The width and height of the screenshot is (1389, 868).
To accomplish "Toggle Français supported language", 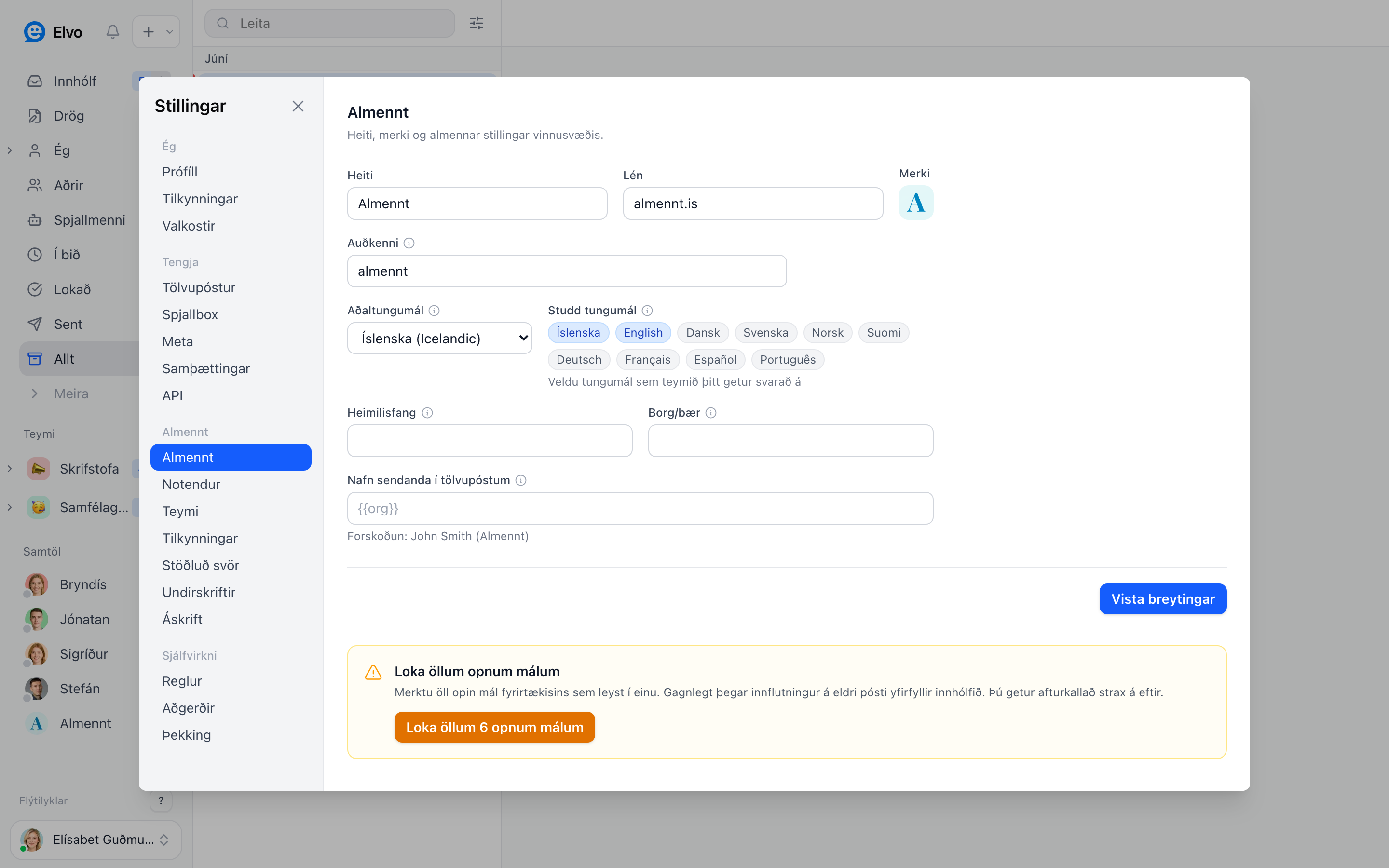I will (x=647, y=359).
